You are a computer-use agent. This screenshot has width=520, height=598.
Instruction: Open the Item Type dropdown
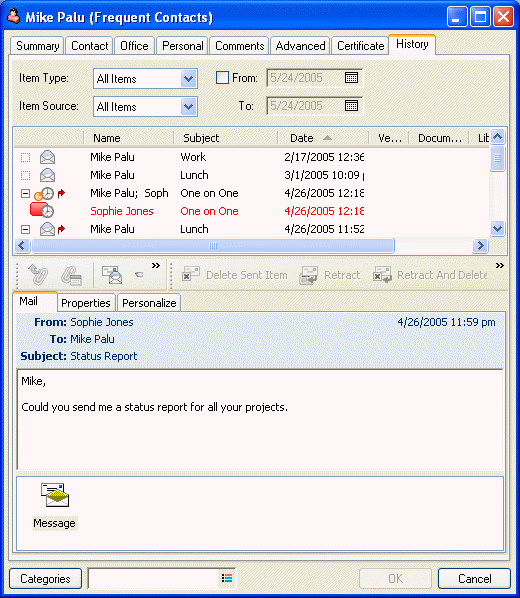tap(188, 79)
